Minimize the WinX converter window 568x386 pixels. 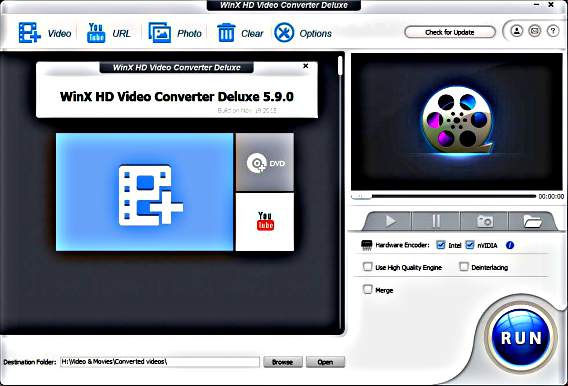point(536,5)
